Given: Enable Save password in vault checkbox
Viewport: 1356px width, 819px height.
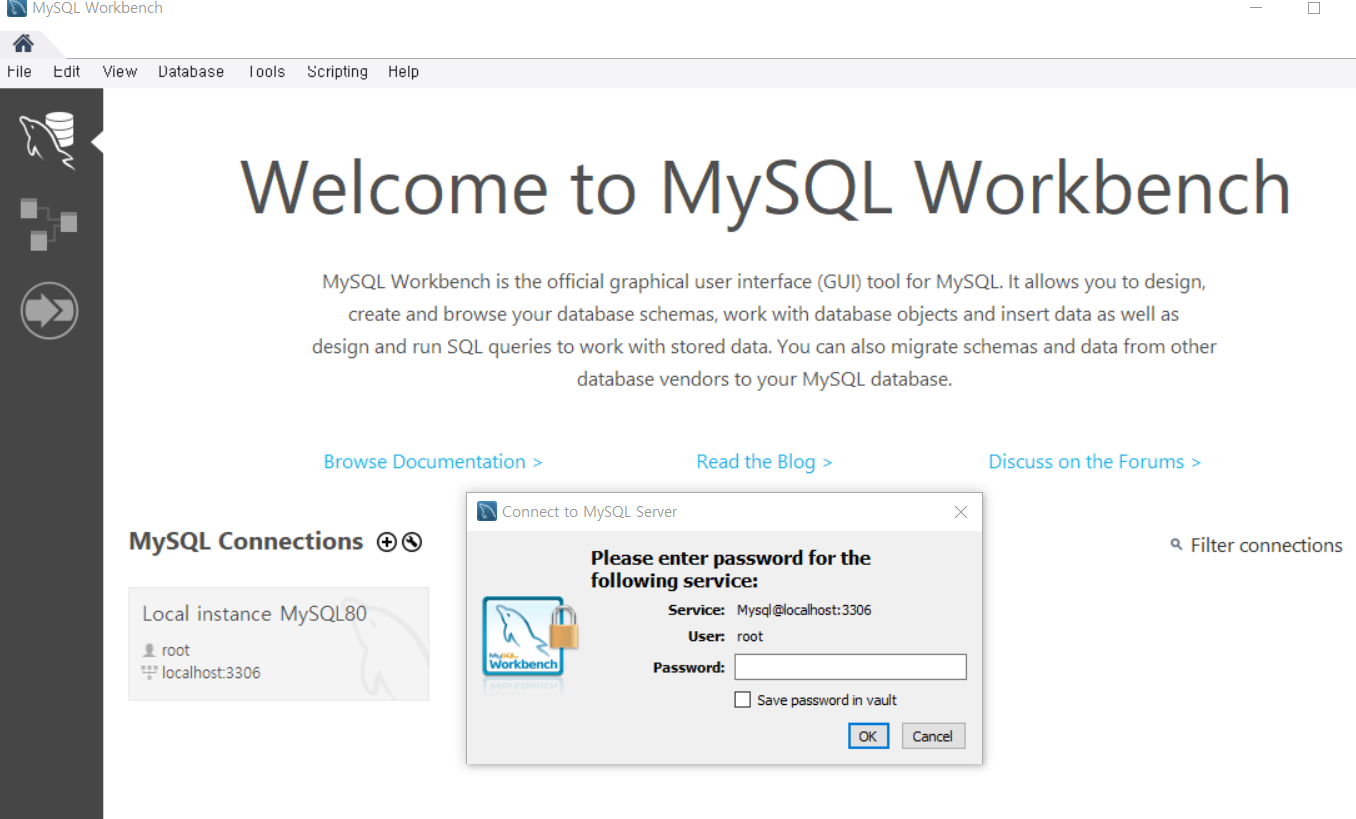Looking at the screenshot, I should click(x=742, y=700).
